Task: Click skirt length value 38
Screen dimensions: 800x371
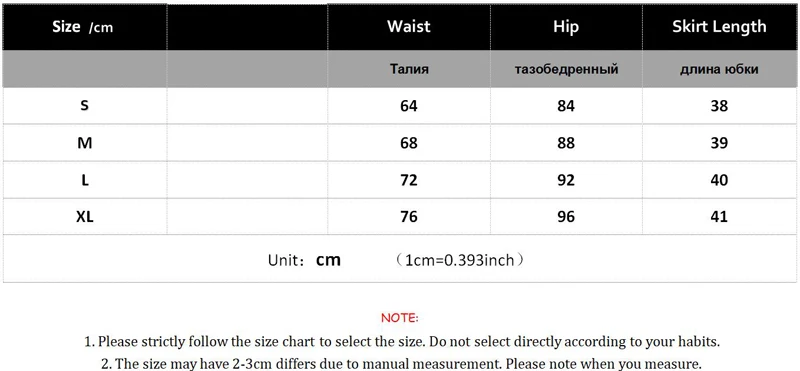Action: (x=719, y=106)
